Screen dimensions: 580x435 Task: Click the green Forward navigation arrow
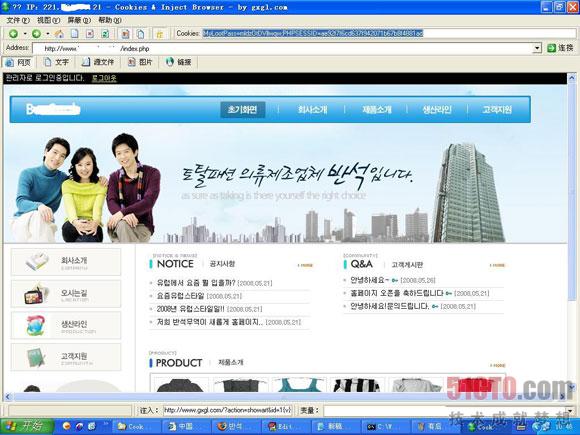(x=36, y=34)
